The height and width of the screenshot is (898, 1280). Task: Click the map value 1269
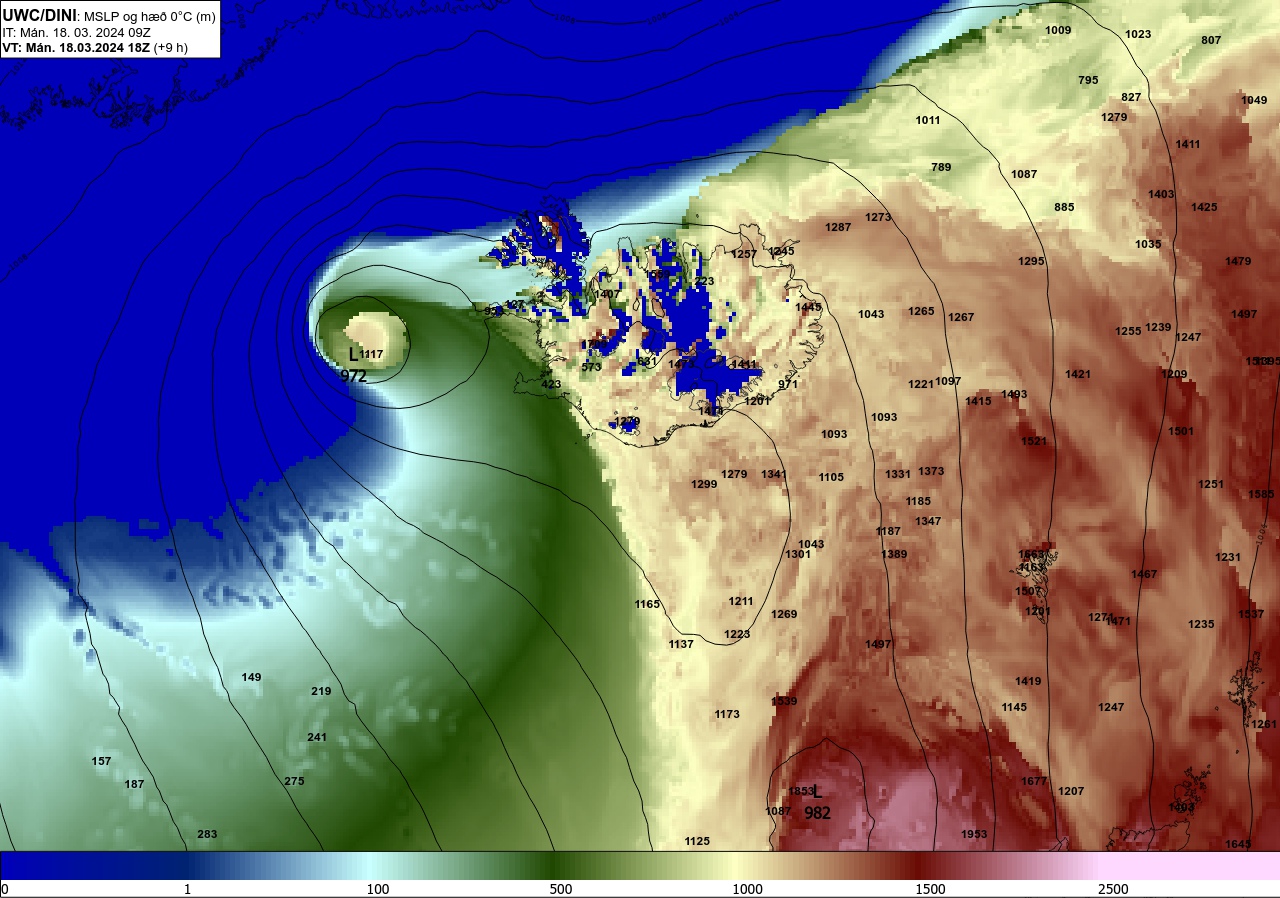pos(784,614)
